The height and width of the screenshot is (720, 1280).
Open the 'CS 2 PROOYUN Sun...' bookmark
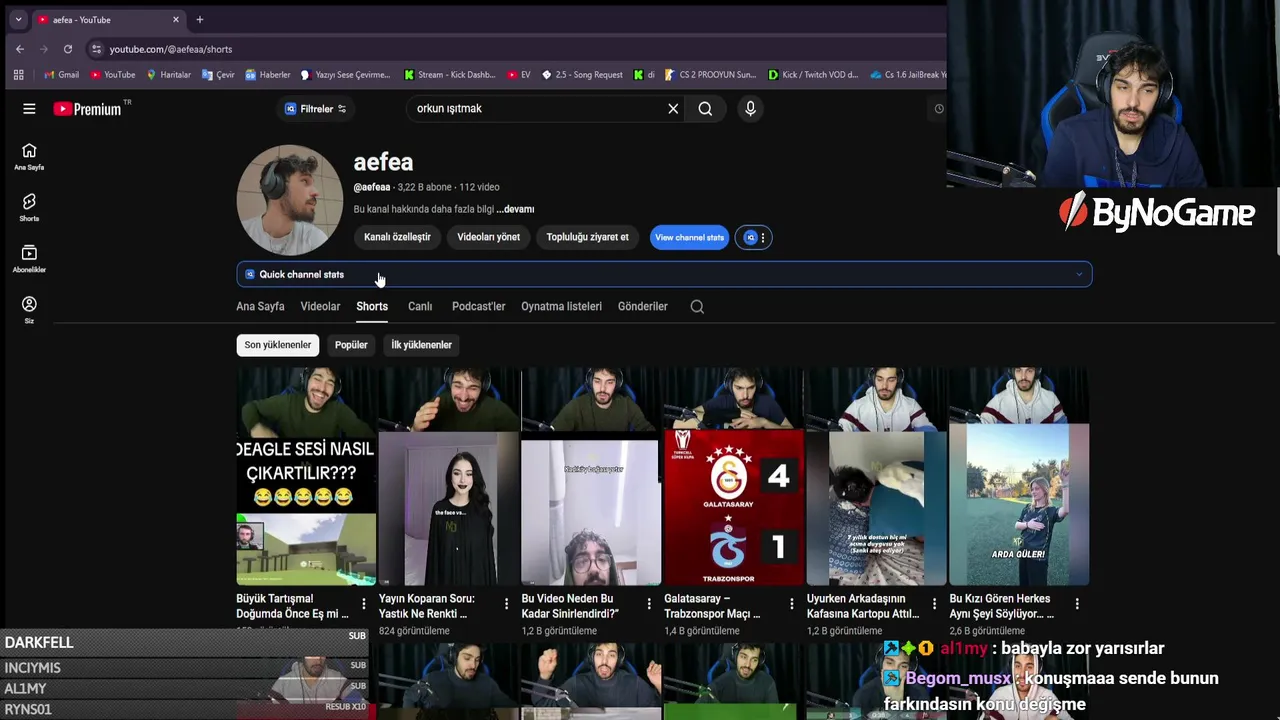pos(710,75)
